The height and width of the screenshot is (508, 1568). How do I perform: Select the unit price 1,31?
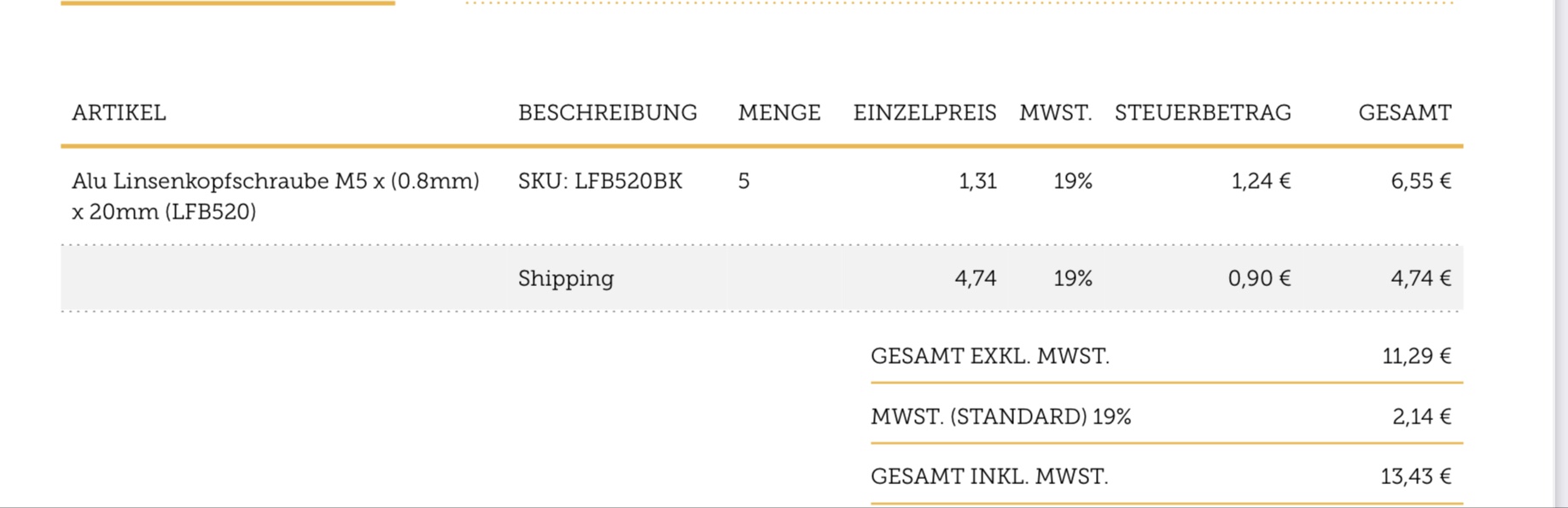click(977, 181)
